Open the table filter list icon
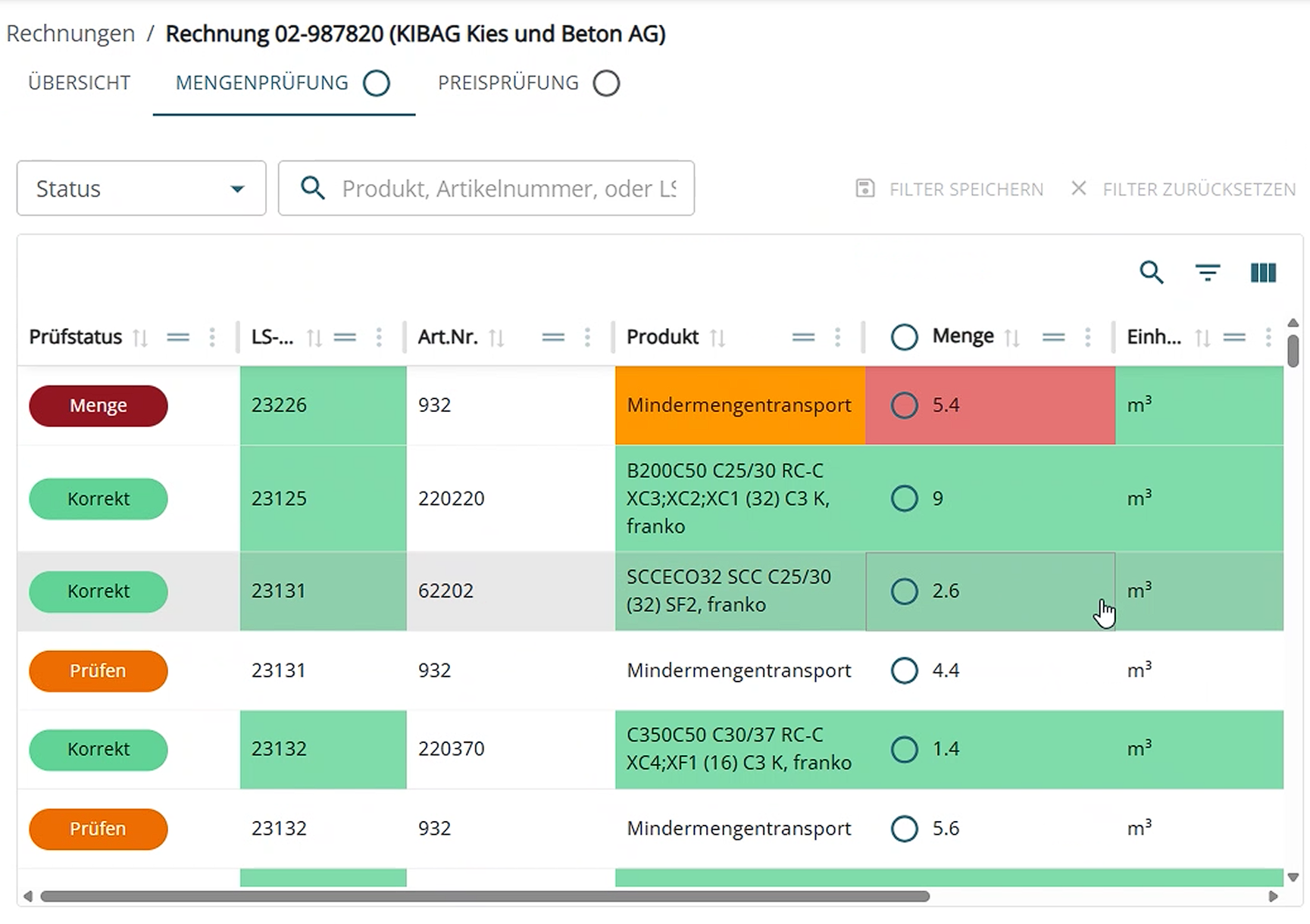The height and width of the screenshot is (924, 1310). (x=1207, y=272)
